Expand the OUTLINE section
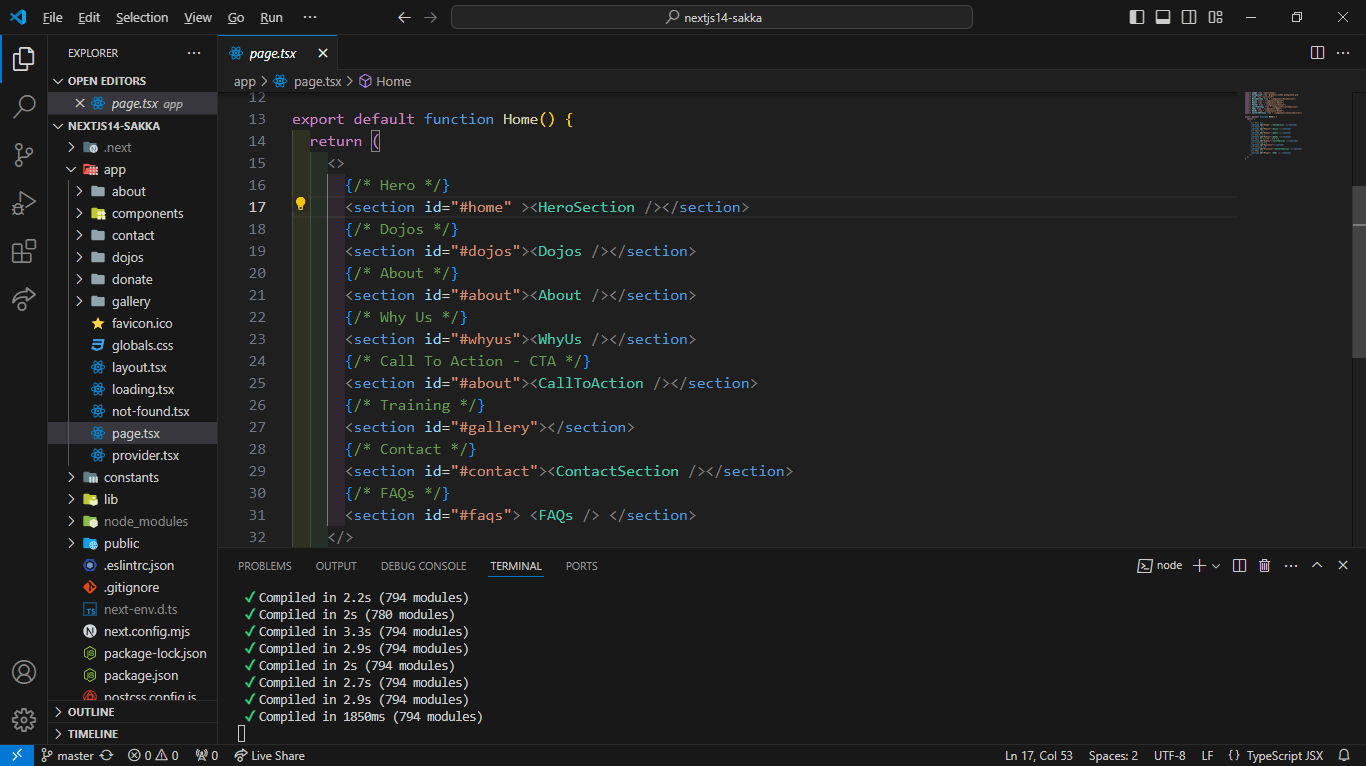Screen dimensions: 1366x766 (x=91, y=712)
